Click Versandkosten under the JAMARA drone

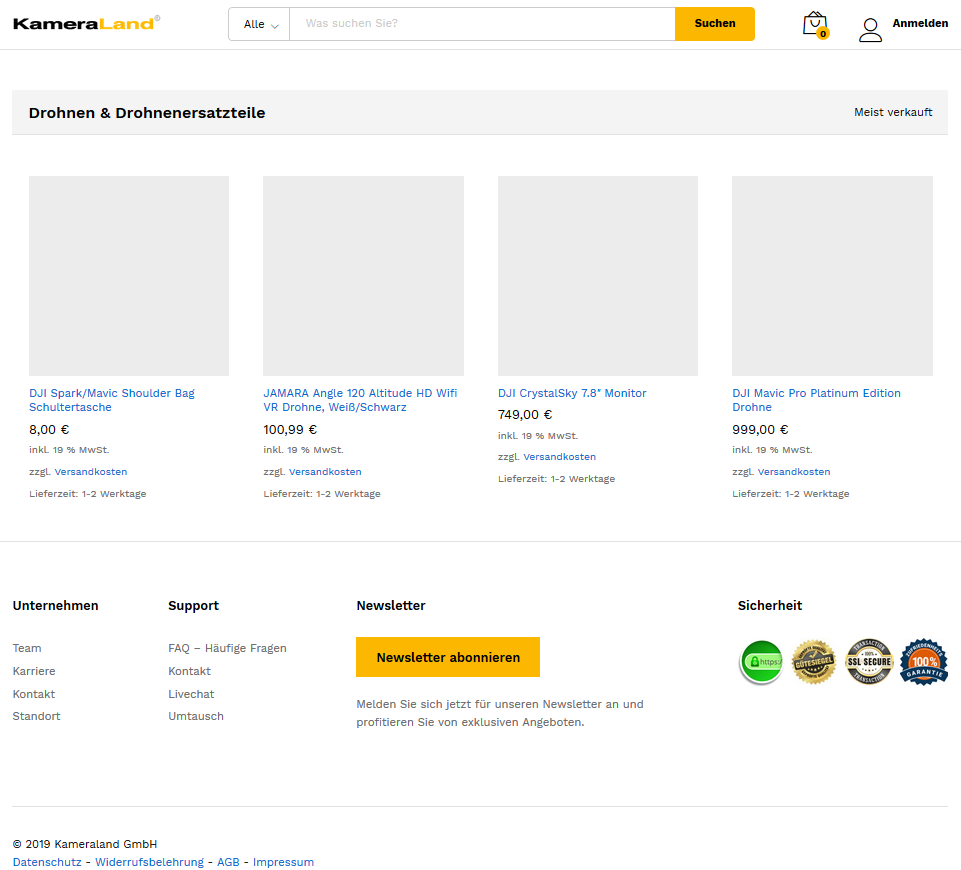pyautogui.click(x=325, y=472)
